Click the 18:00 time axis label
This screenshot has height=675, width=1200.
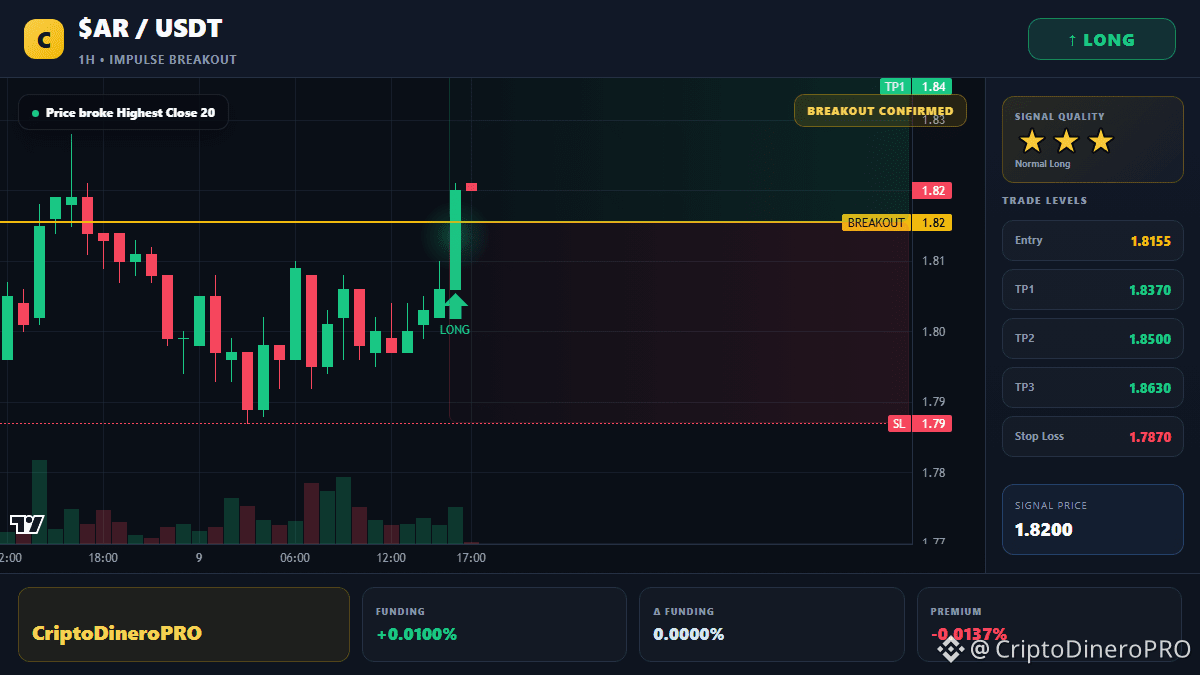point(103,558)
